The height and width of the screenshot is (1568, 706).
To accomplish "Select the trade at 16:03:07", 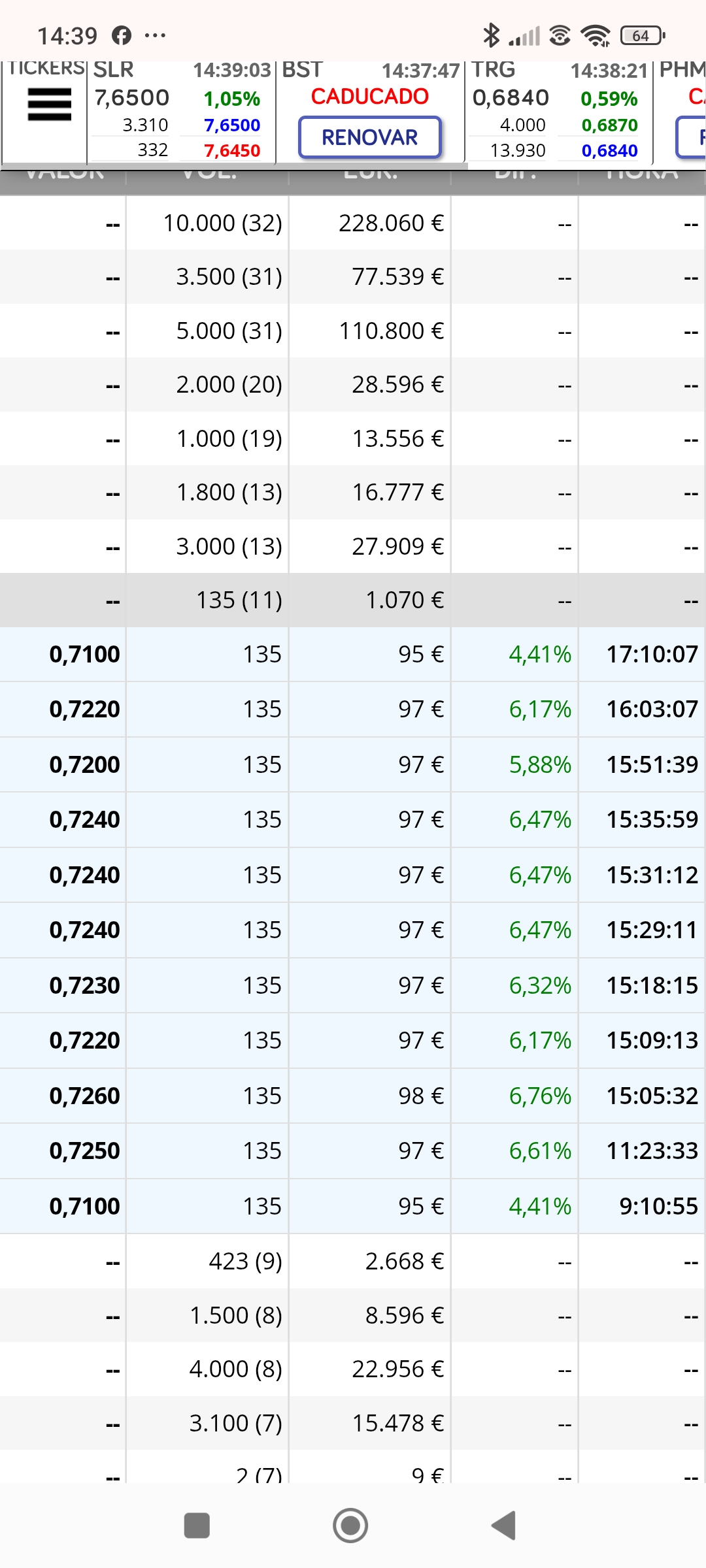I will coord(353,710).
